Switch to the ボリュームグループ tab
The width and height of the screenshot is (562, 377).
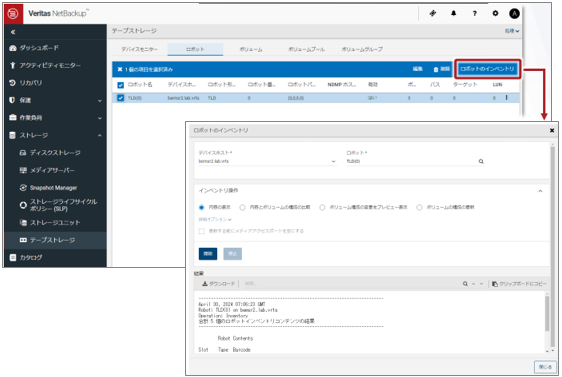pos(362,49)
